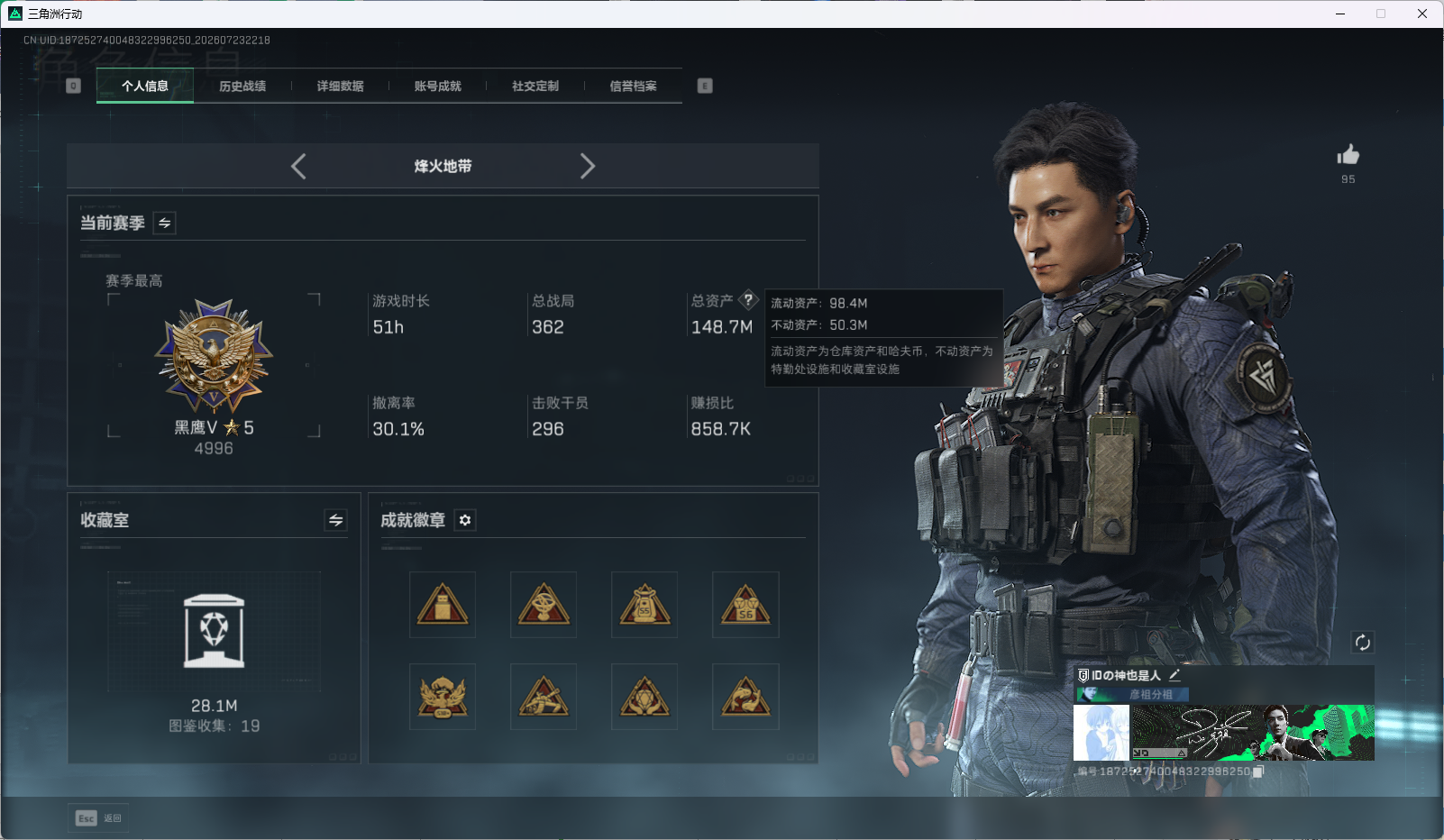Open the 个人信息 tab
This screenshot has width=1444, height=840.
[x=145, y=87]
